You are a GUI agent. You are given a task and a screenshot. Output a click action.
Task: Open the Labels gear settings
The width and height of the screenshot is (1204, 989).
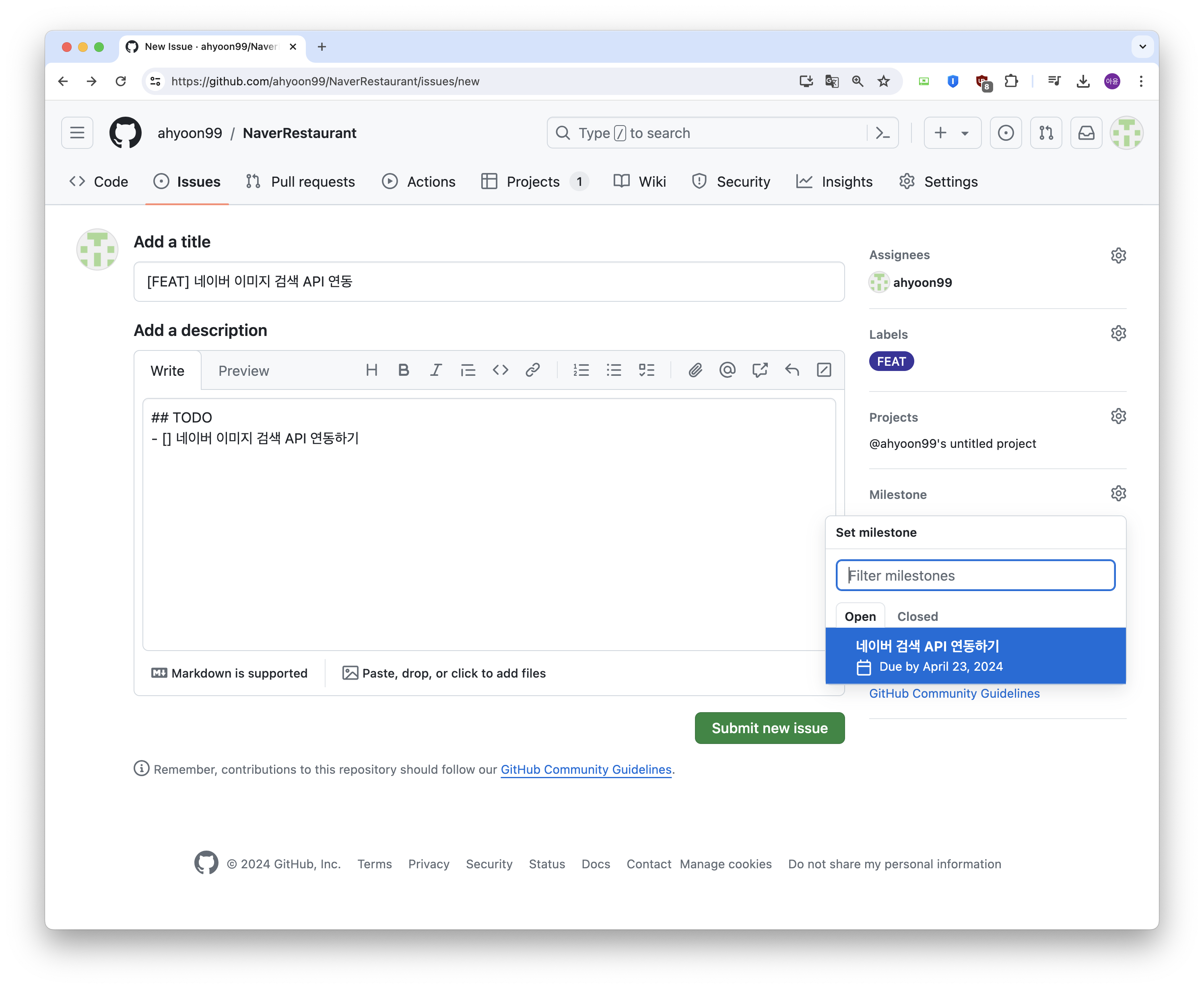pyautogui.click(x=1118, y=333)
